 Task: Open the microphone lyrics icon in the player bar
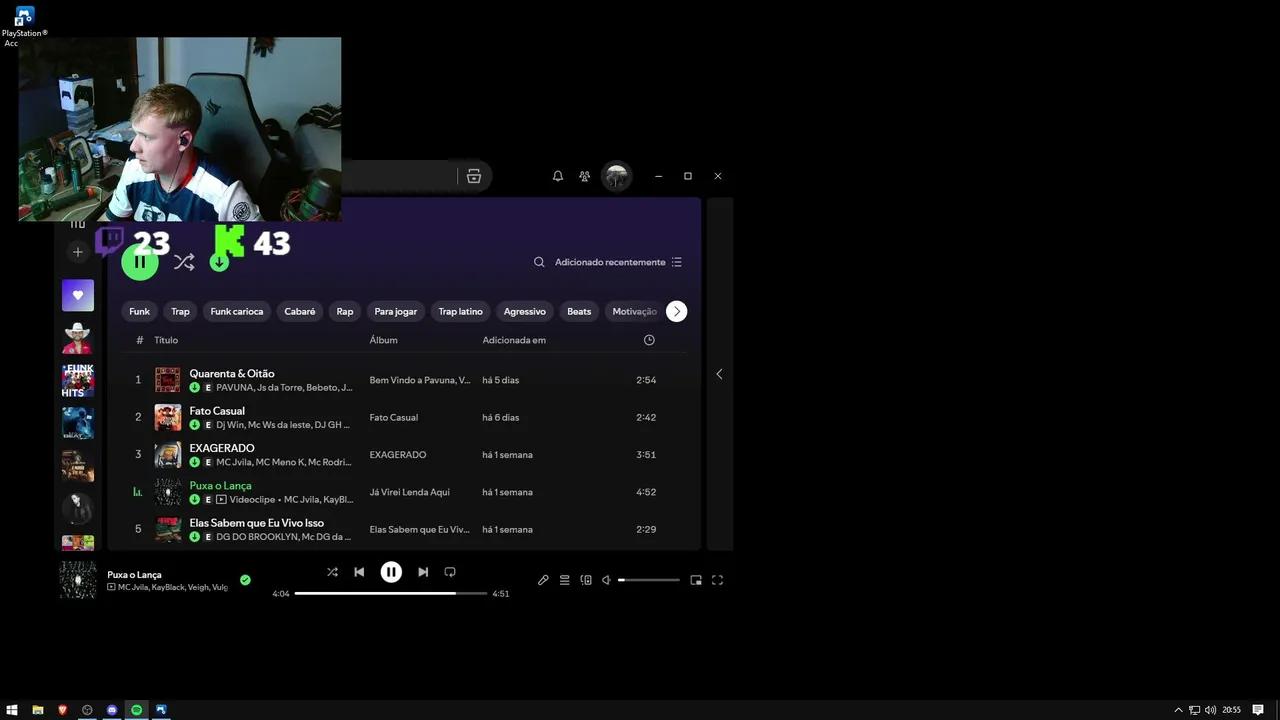(543, 580)
